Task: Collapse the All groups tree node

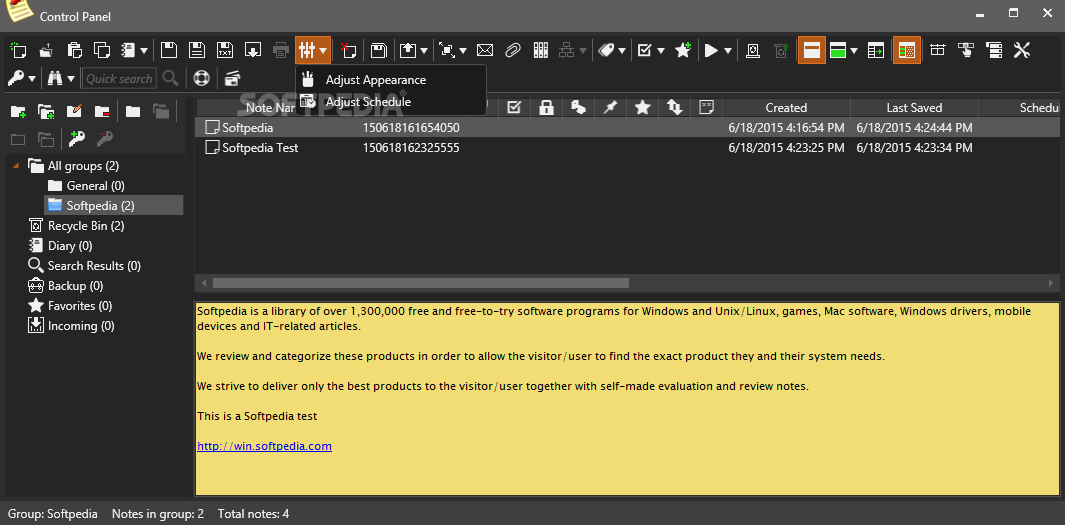Action: coord(16,165)
